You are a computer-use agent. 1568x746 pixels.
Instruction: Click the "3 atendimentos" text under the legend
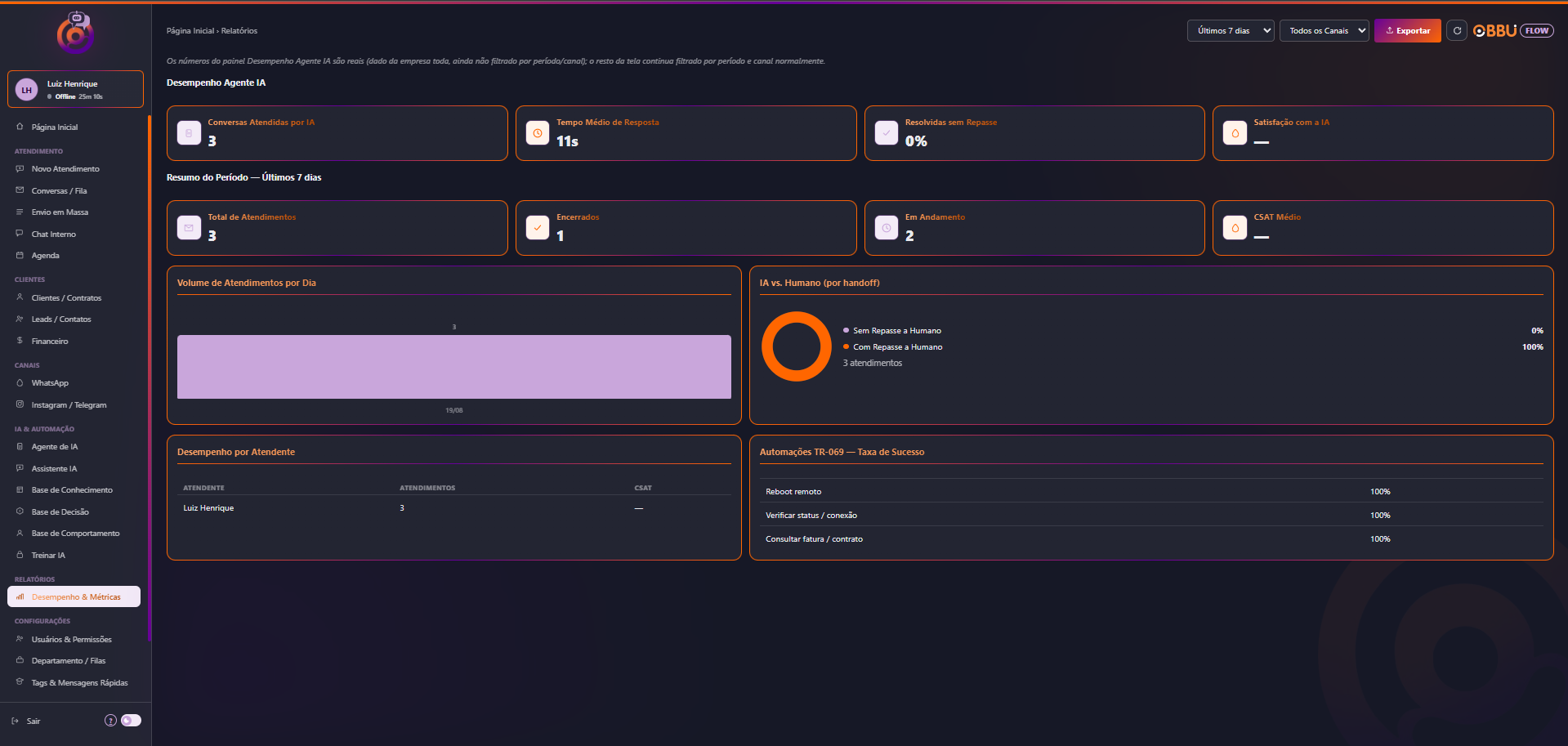873,363
